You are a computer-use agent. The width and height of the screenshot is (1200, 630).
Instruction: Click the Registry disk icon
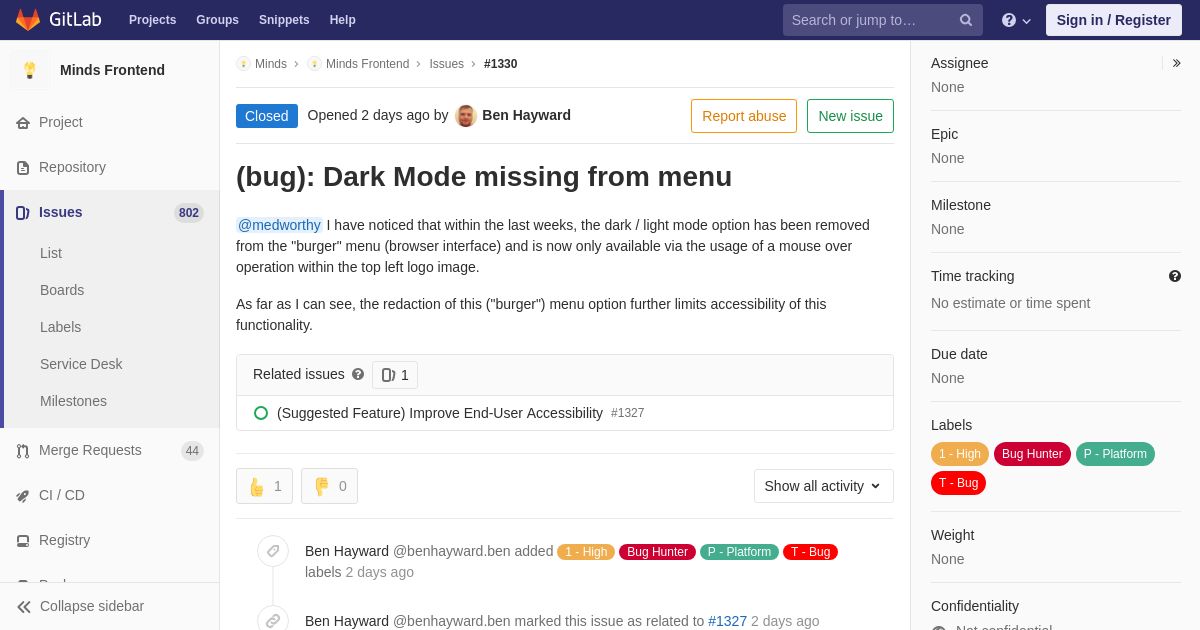click(x=23, y=541)
